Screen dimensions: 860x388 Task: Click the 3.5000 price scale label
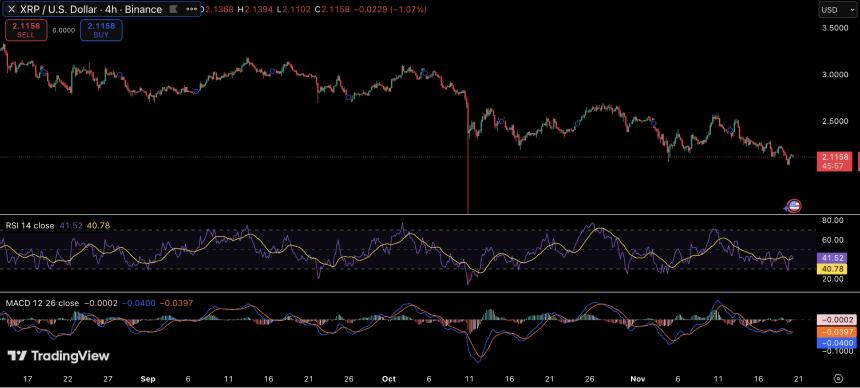pos(835,27)
